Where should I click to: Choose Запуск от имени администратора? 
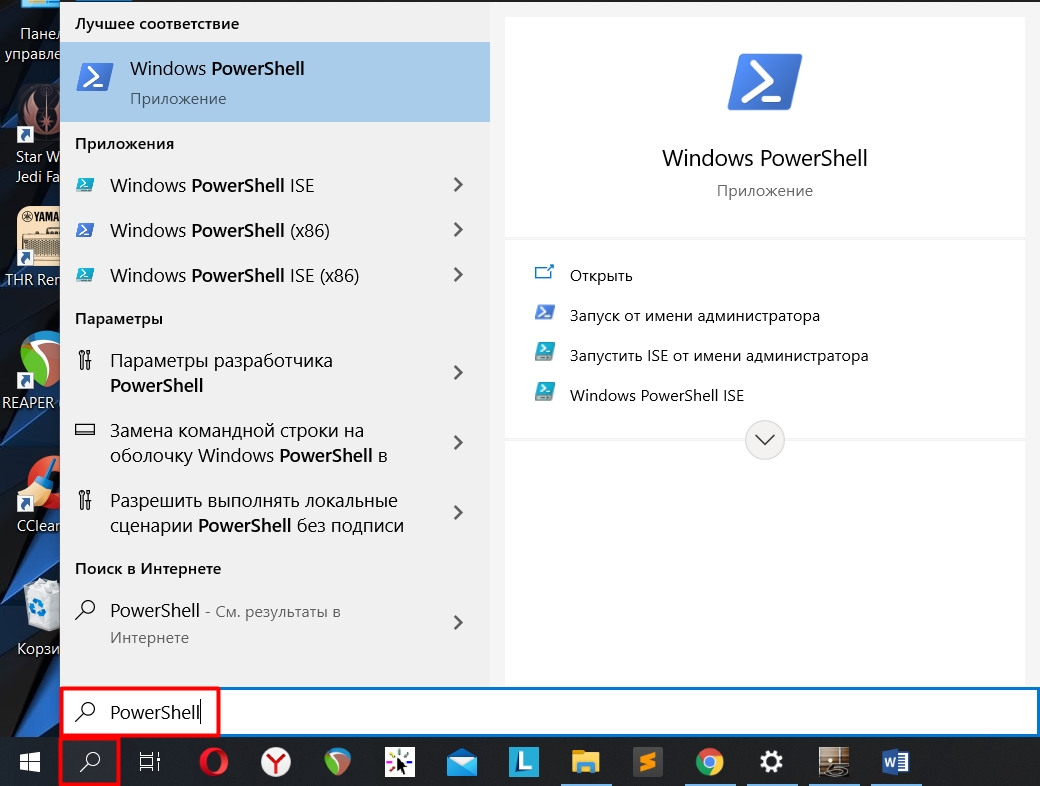pos(694,316)
